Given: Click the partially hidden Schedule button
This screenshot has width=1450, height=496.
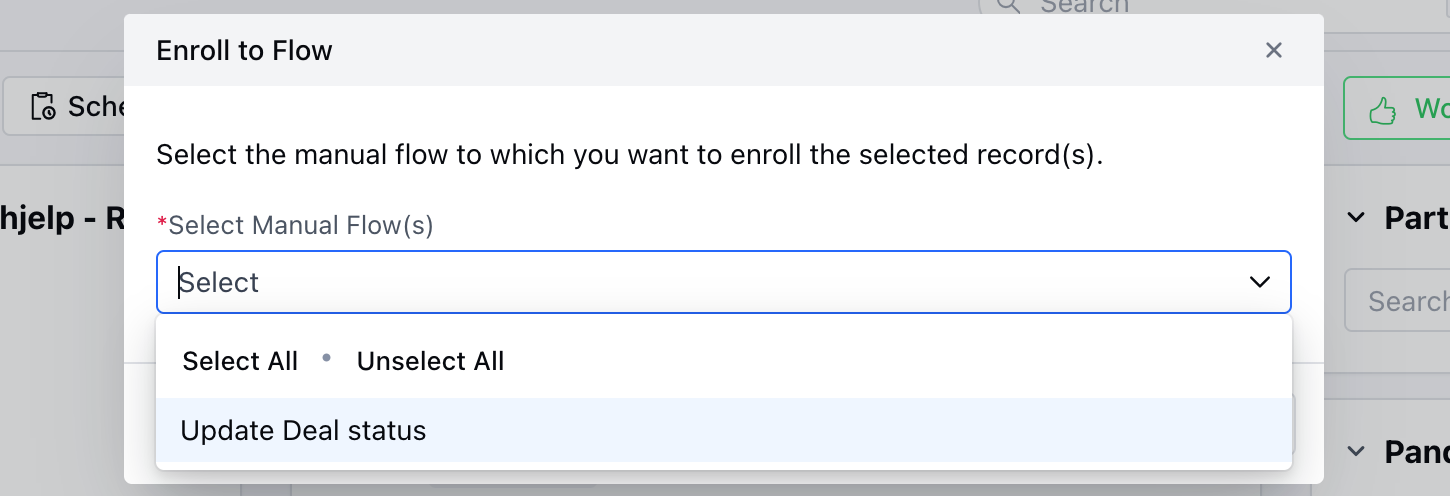Looking at the screenshot, I should 64,106.
